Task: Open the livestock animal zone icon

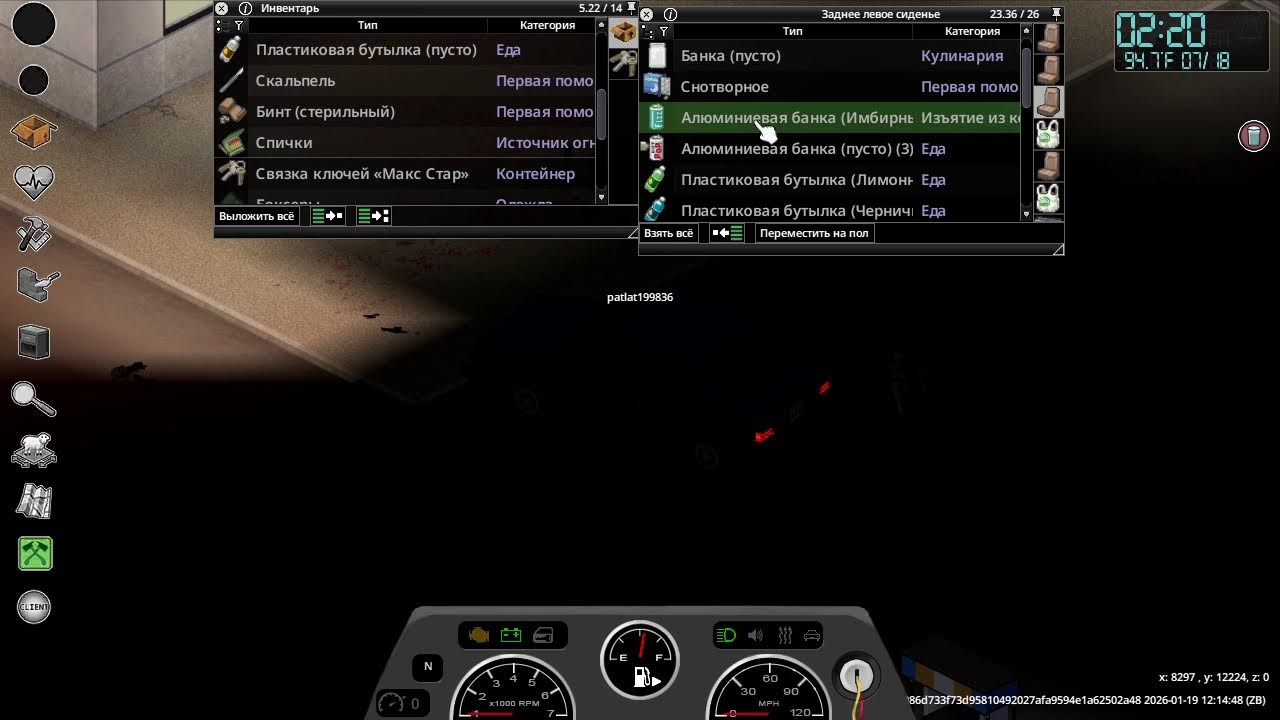Action: [x=34, y=450]
